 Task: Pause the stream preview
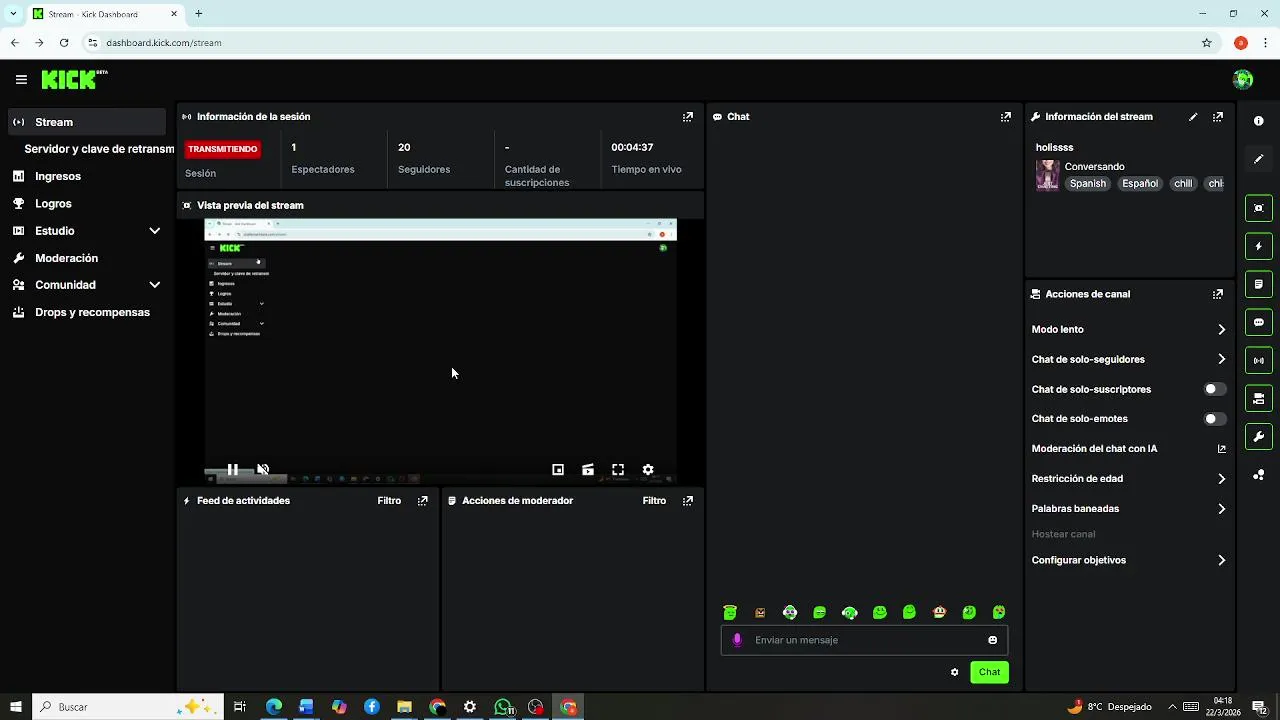pyautogui.click(x=232, y=469)
